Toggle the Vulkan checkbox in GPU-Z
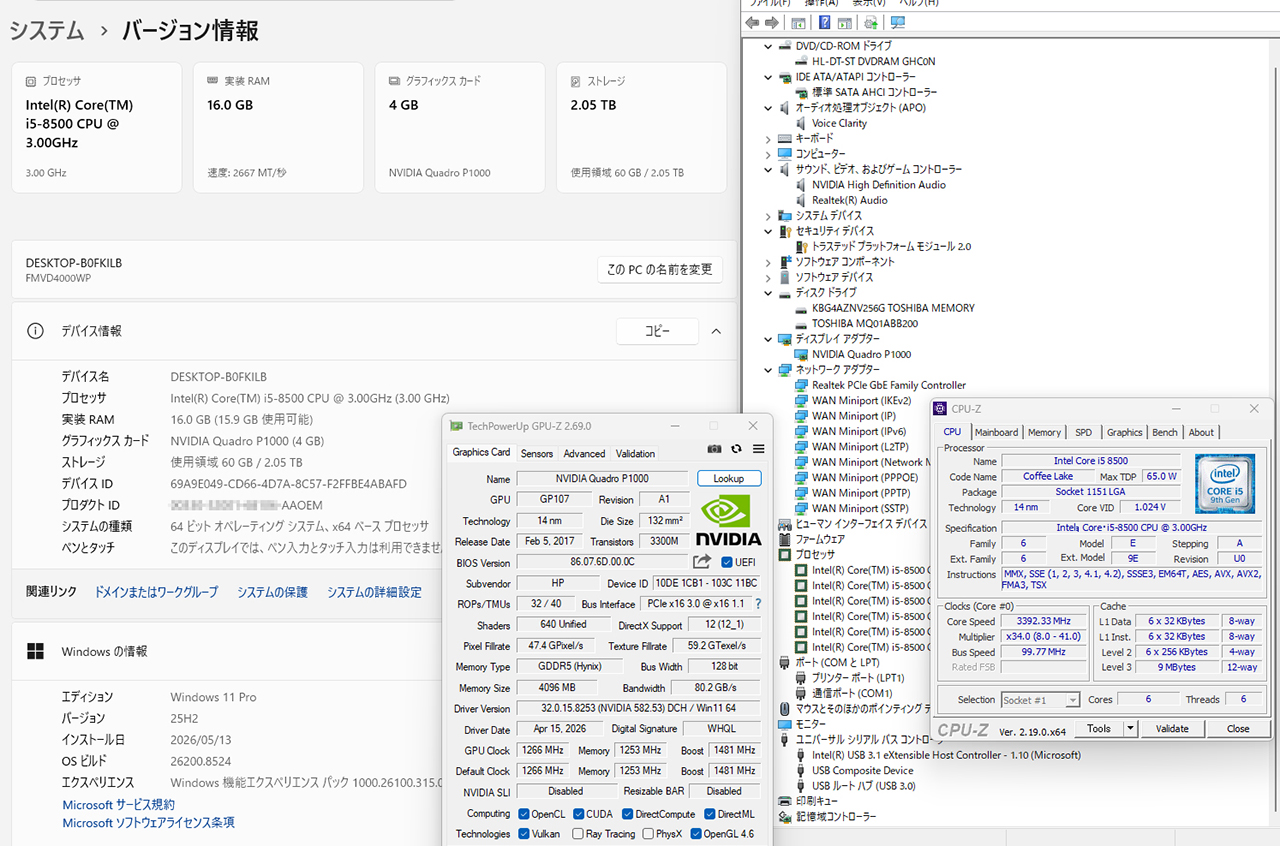 [524, 834]
